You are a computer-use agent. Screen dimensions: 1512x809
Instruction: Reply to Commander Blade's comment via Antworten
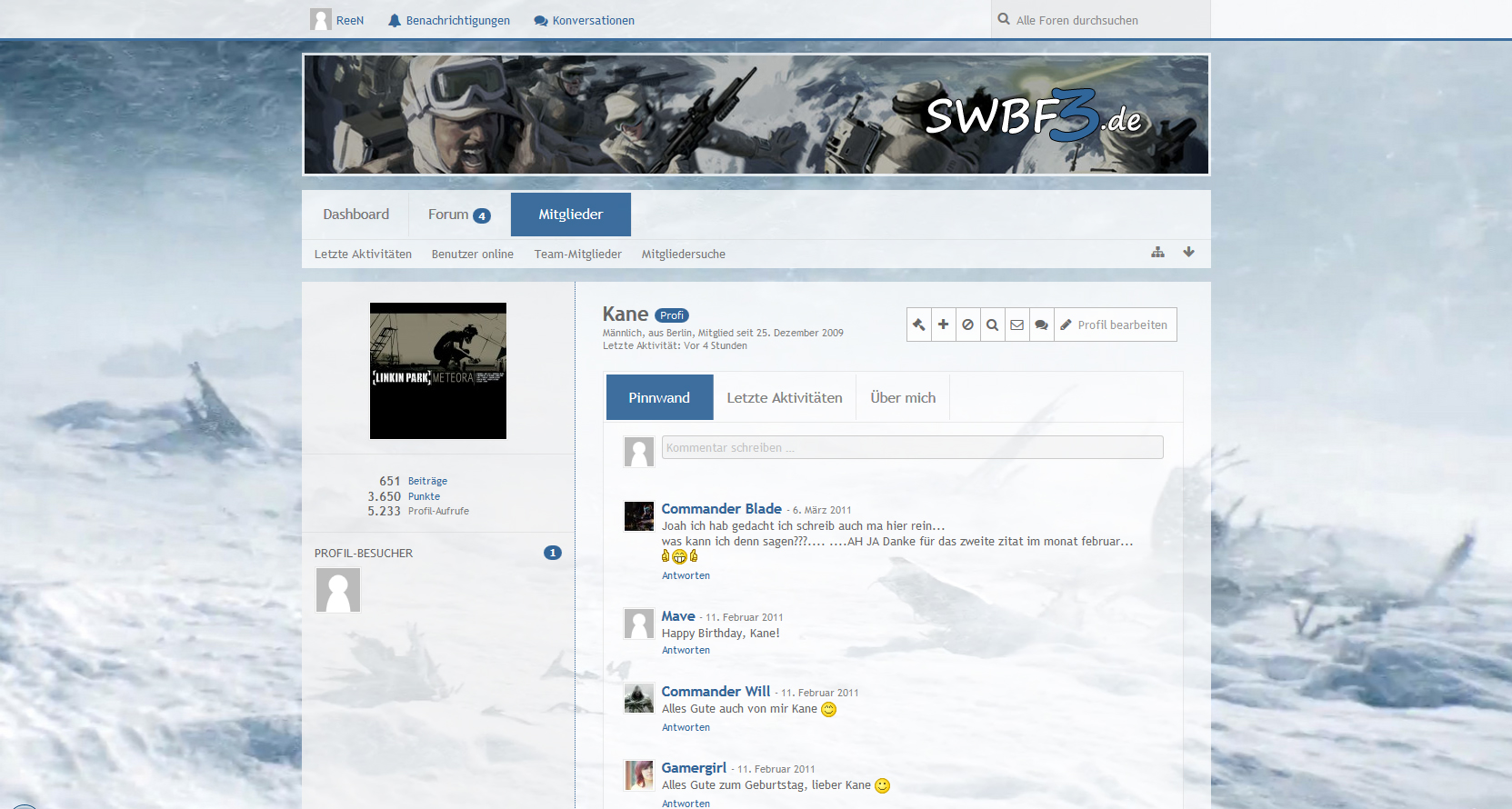686,576
